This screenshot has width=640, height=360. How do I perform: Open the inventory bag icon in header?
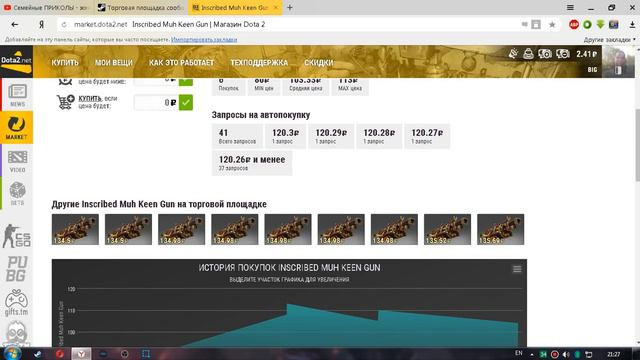pyautogui.click(x=528, y=53)
